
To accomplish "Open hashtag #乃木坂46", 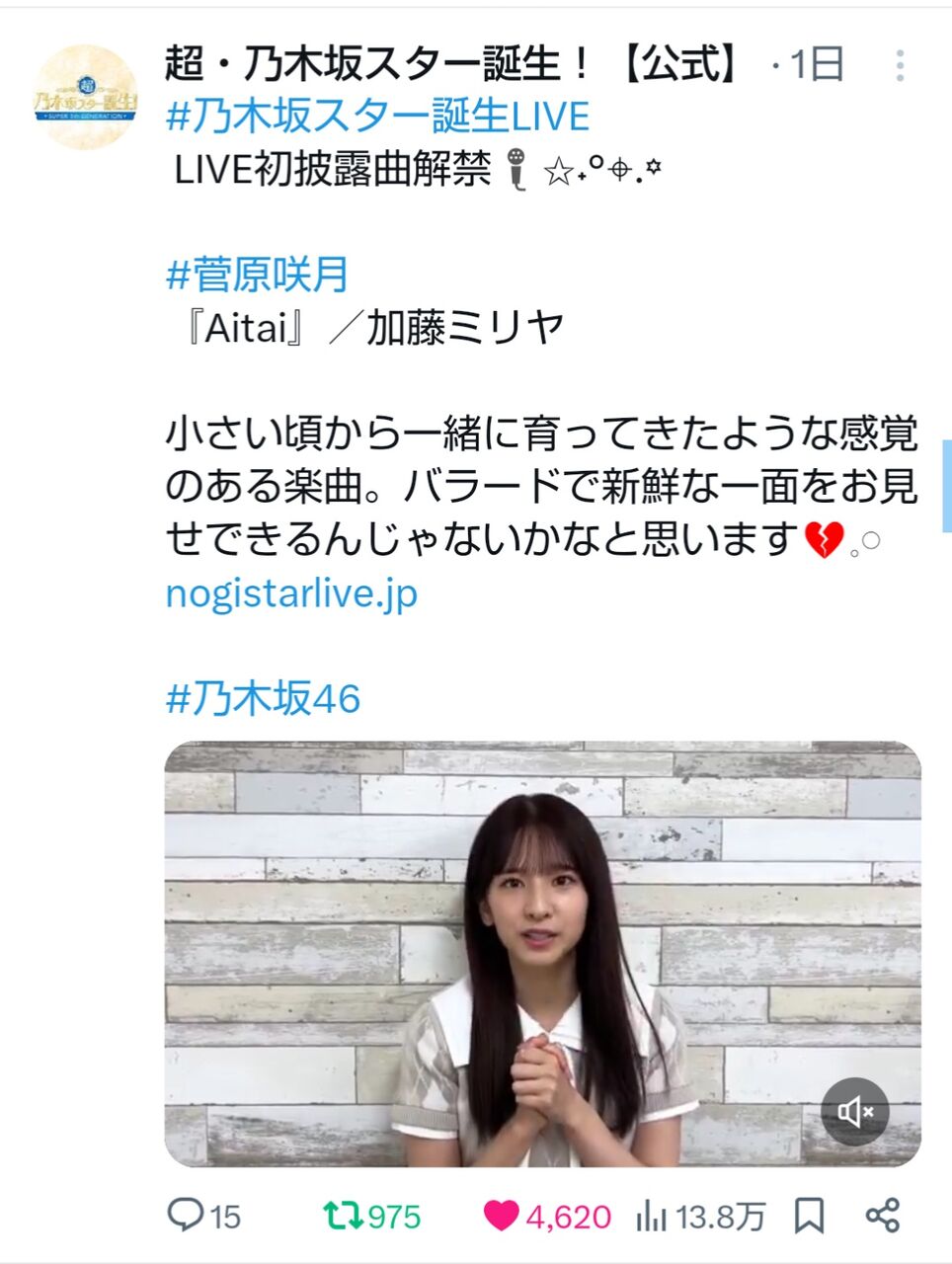I will coord(264,698).
